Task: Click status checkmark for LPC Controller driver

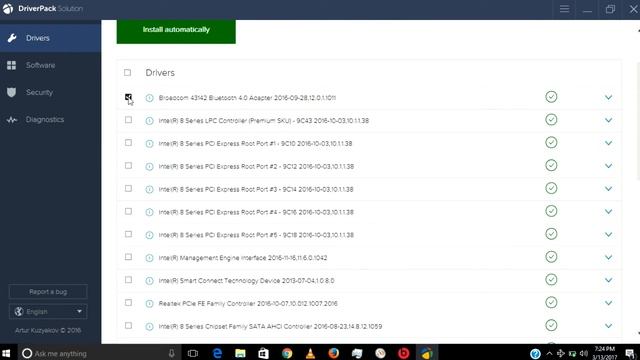Action: [x=551, y=120]
